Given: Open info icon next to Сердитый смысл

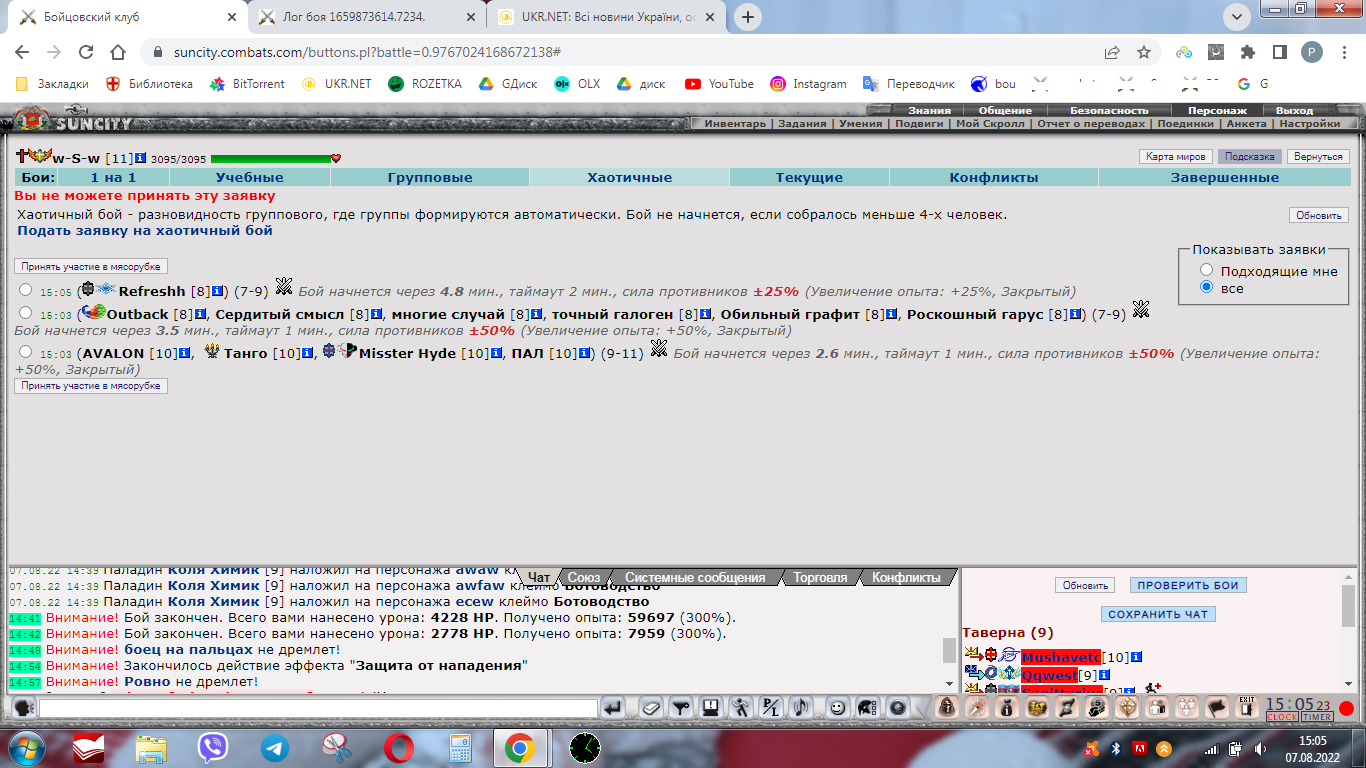Looking at the screenshot, I should point(377,314).
